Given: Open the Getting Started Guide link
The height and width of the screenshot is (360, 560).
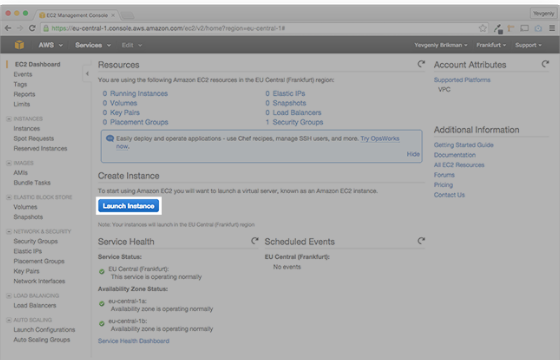Looking at the screenshot, I should [x=464, y=145].
